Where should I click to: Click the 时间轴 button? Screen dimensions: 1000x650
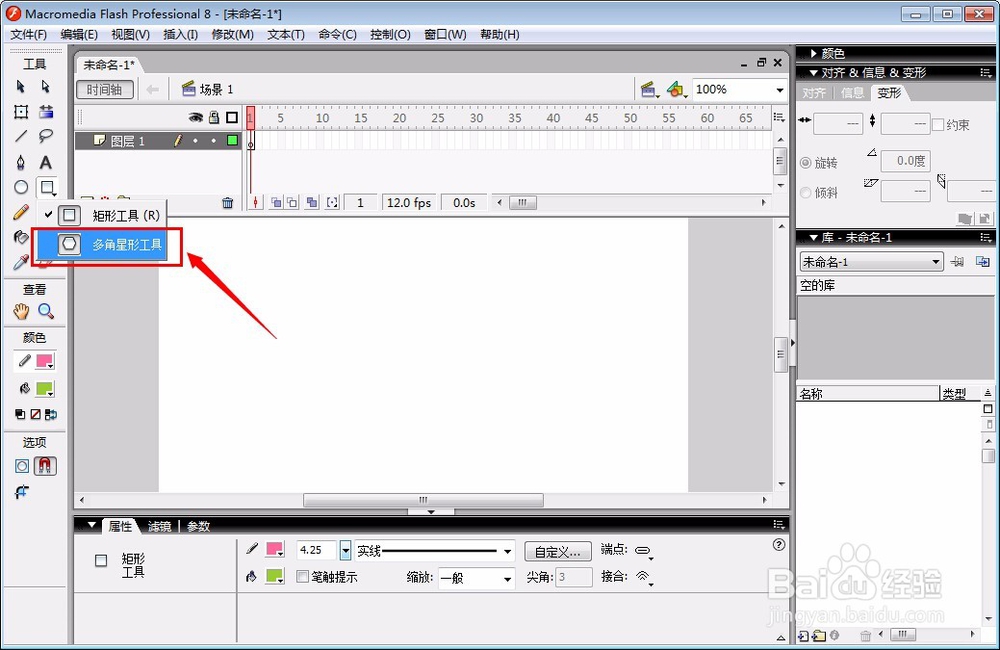click(x=105, y=90)
